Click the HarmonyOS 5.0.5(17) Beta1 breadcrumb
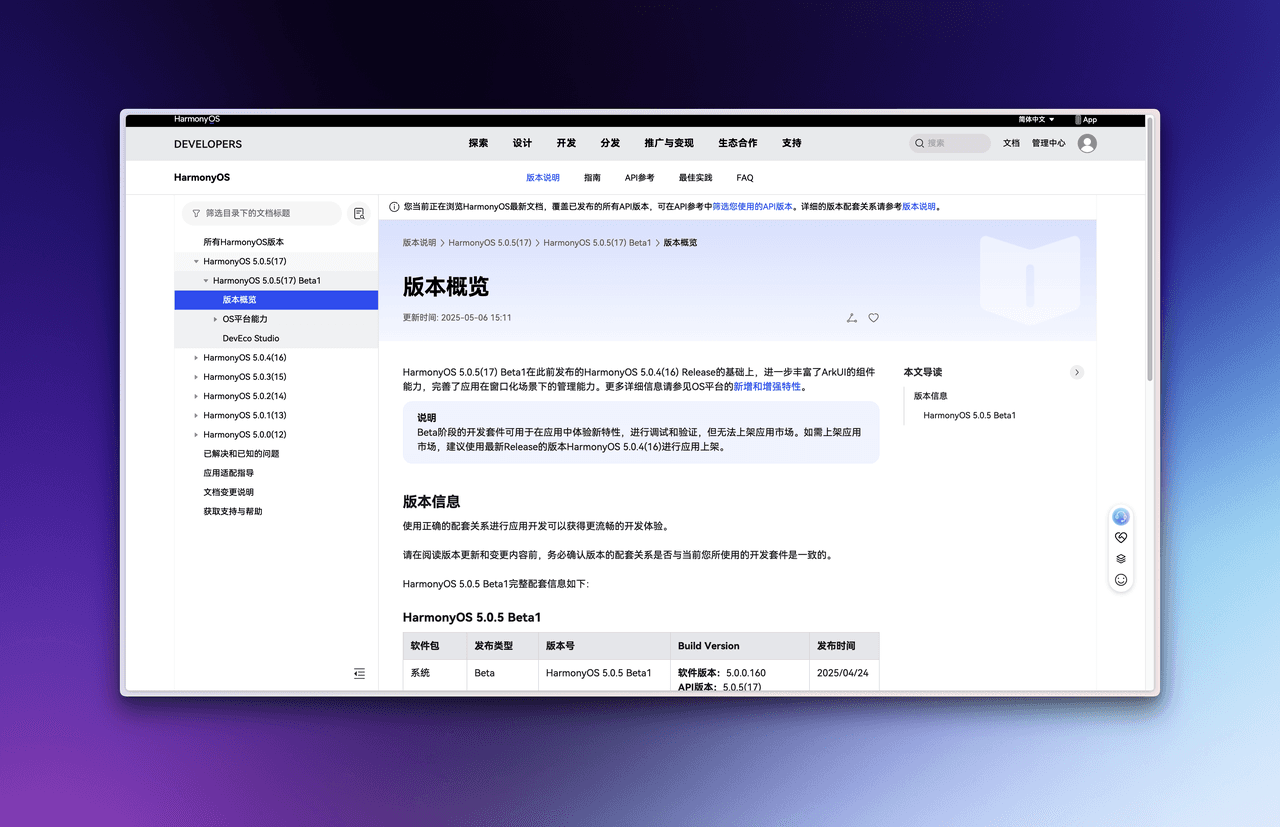This screenshot has height=827, width=1280. [597, 243]
